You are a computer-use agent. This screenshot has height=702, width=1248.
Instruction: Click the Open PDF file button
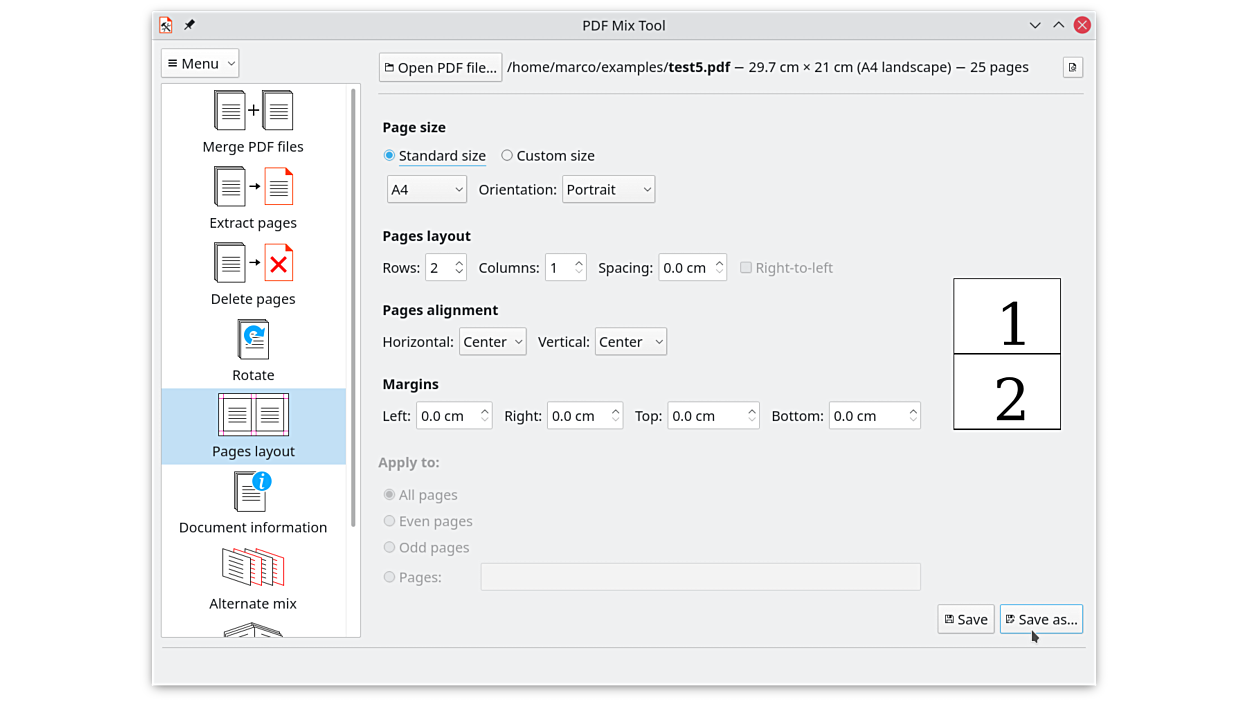[x=440, y=68]
